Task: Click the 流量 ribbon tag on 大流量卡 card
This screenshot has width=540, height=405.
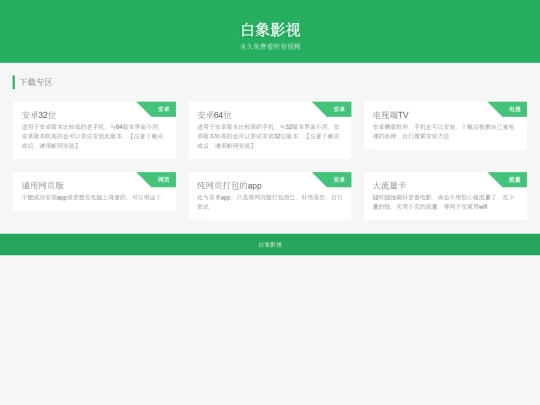Action: tap(515, 179)
